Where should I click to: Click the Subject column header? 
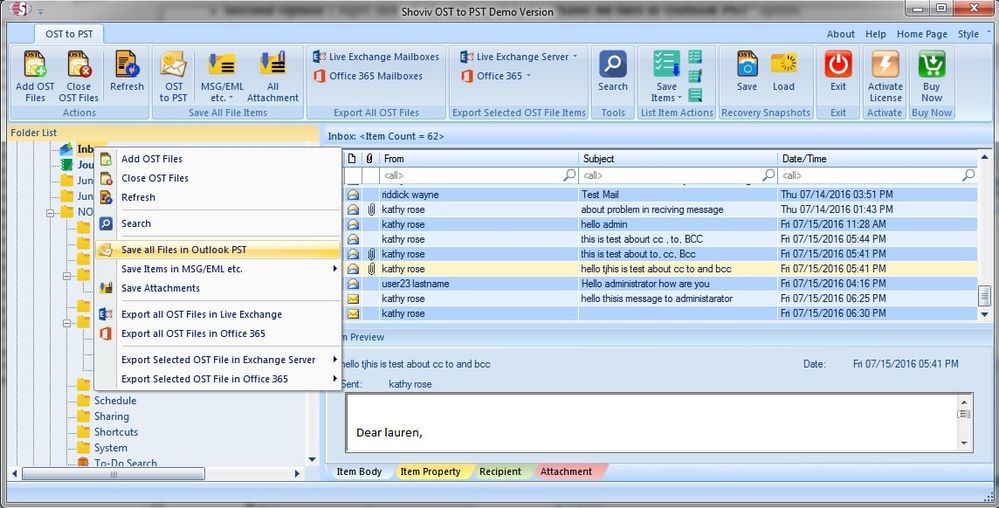[x=678, y=159]
